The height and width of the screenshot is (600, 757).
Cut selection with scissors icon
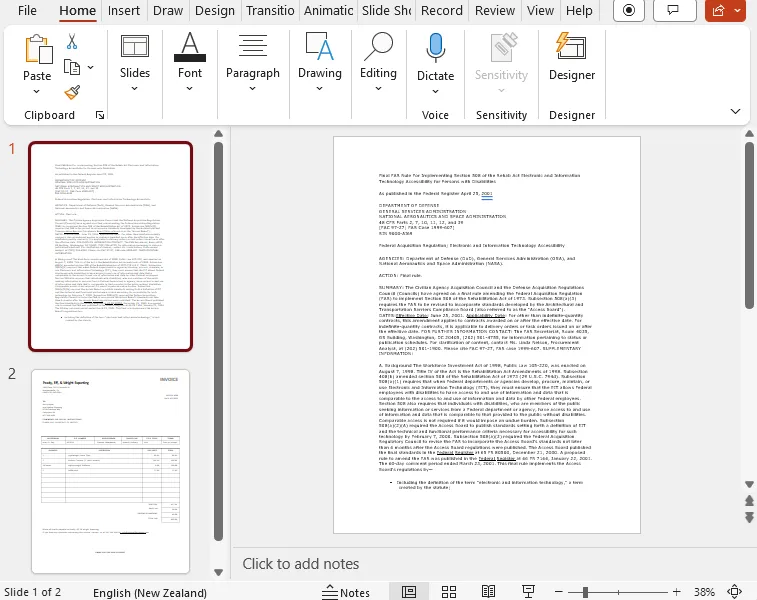[x=72, y=42]
